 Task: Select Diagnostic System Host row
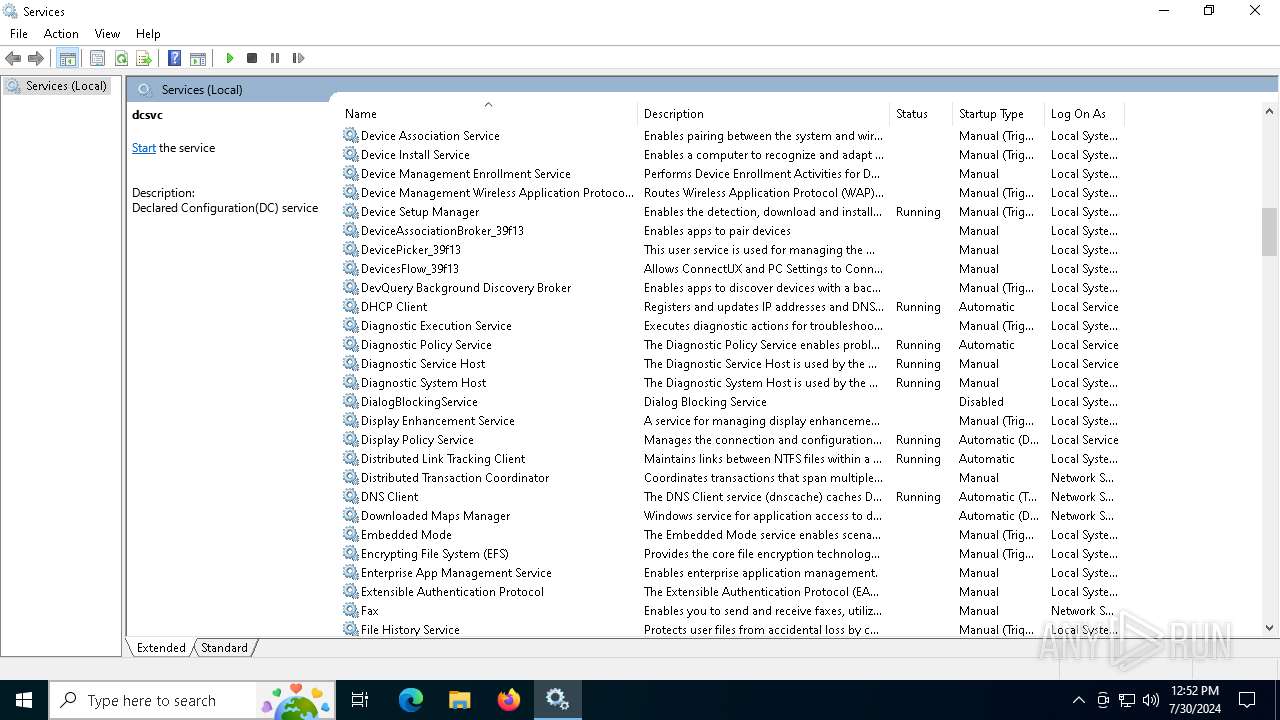[x=731, y=383]
